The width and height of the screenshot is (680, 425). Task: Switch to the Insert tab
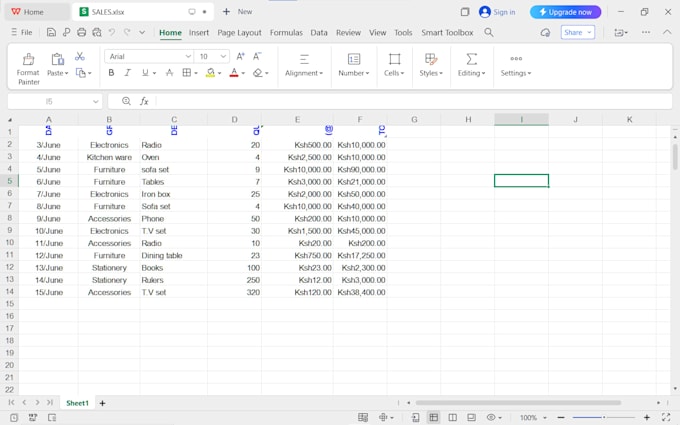click(199, 33)
